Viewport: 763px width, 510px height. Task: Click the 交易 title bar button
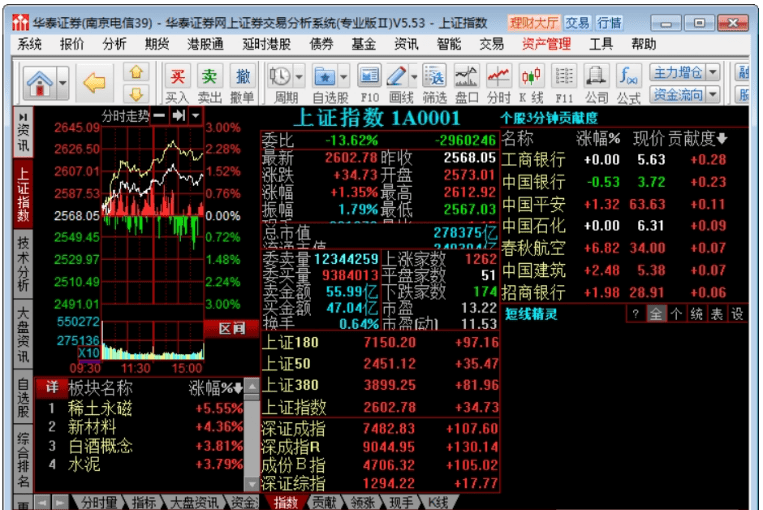(x=578, y=23)
